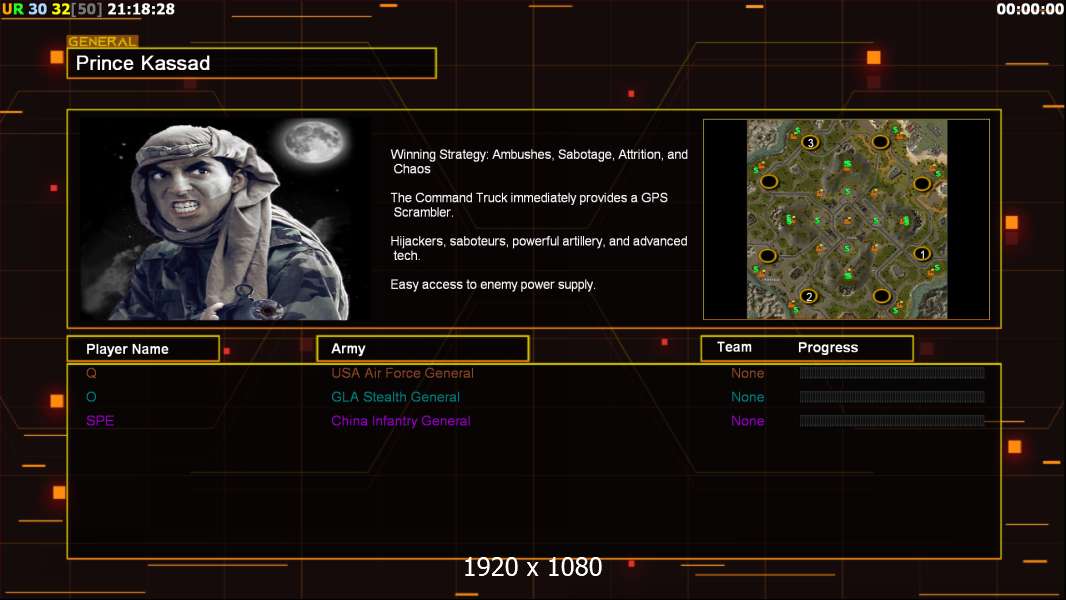Click the [50] value in the overlay

[x=86, y=9]
